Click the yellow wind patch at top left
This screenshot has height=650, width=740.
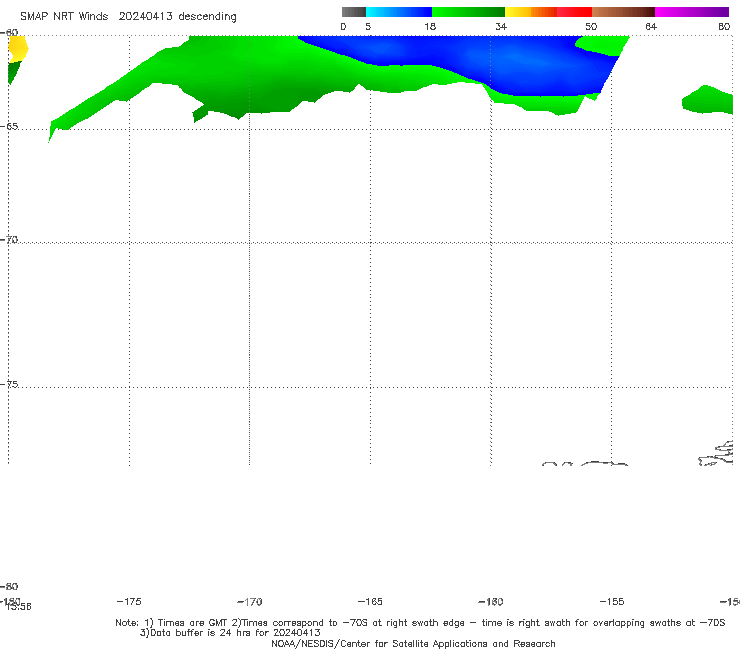coord(18,48)
